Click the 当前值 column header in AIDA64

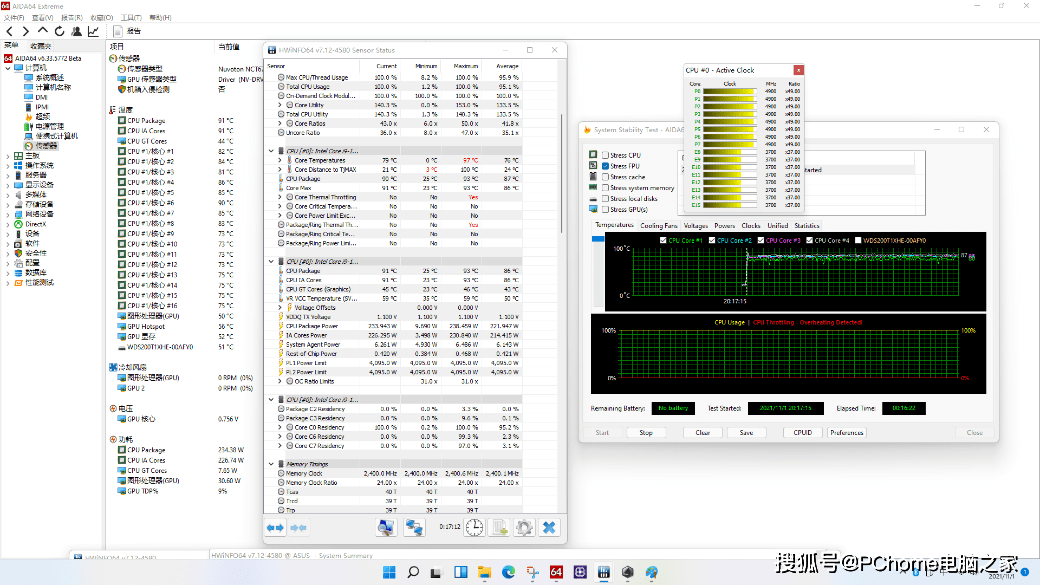[229, 46]
